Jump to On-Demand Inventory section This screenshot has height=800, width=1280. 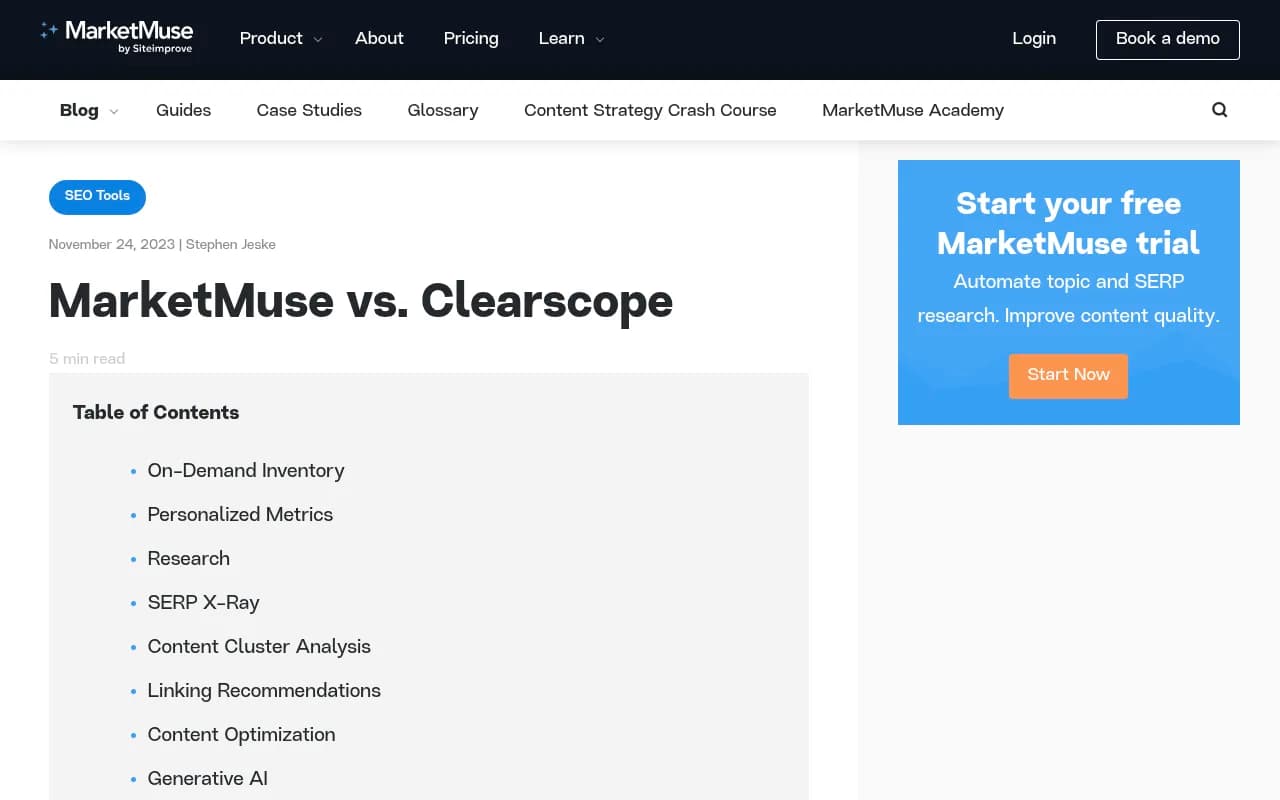click(246, 470)
